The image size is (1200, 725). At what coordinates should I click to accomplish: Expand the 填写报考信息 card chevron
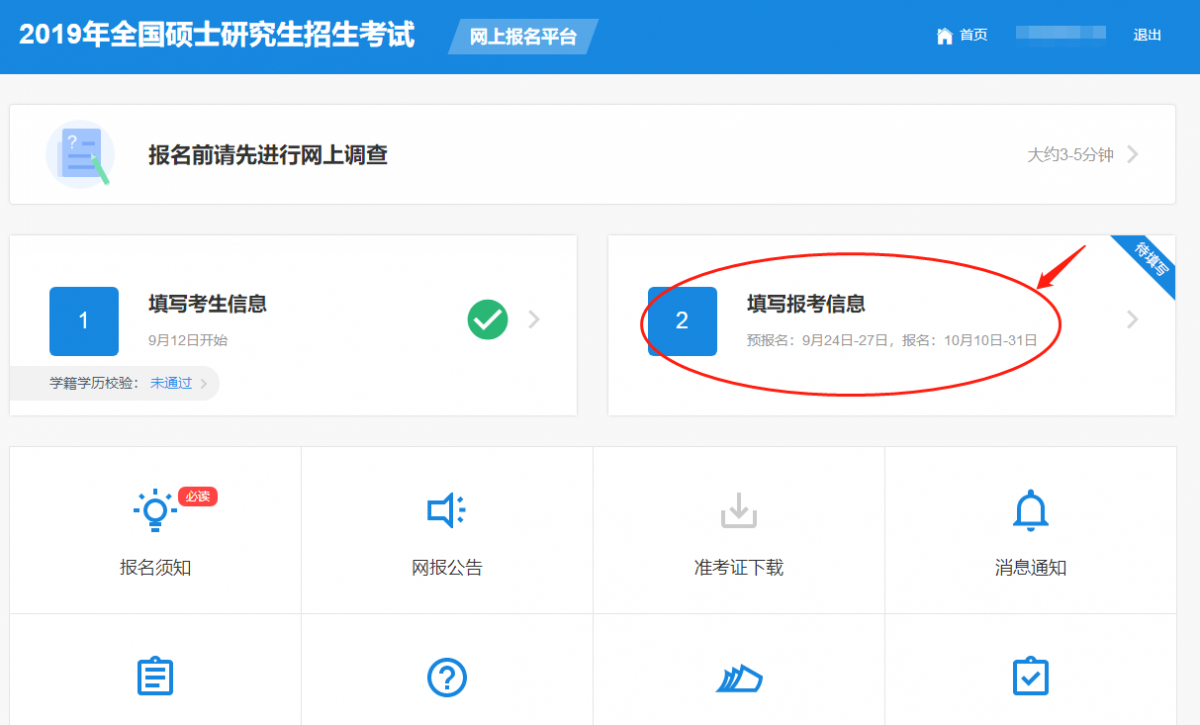click(1131, 320)
